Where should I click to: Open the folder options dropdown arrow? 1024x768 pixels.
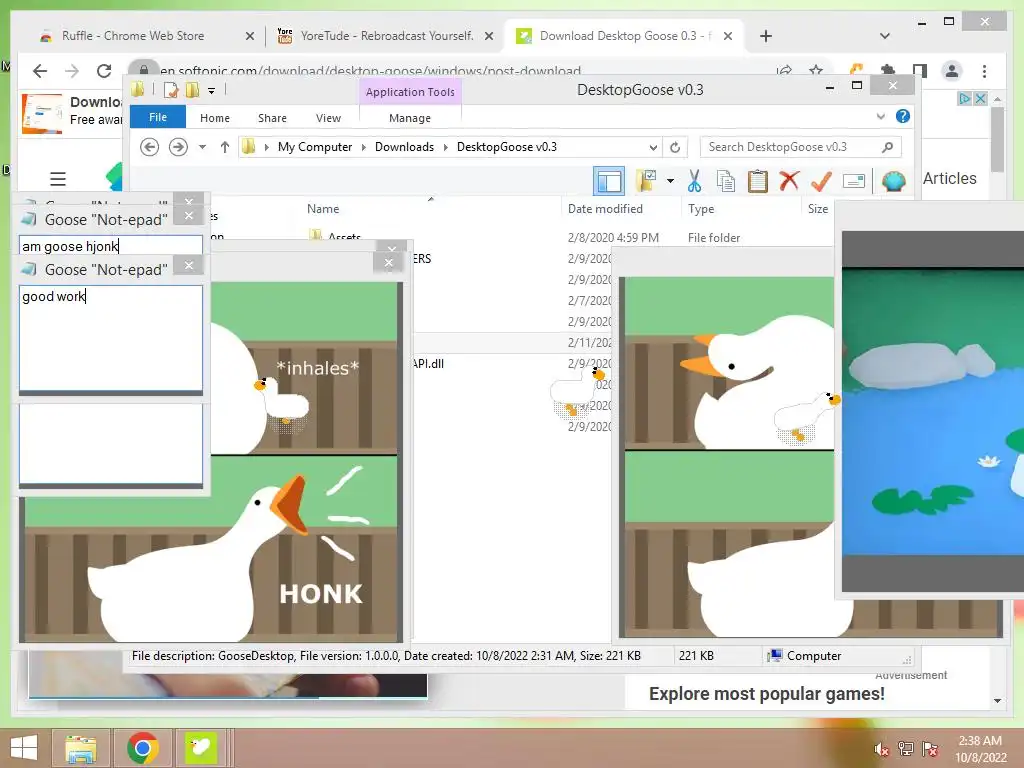(670, 181)
